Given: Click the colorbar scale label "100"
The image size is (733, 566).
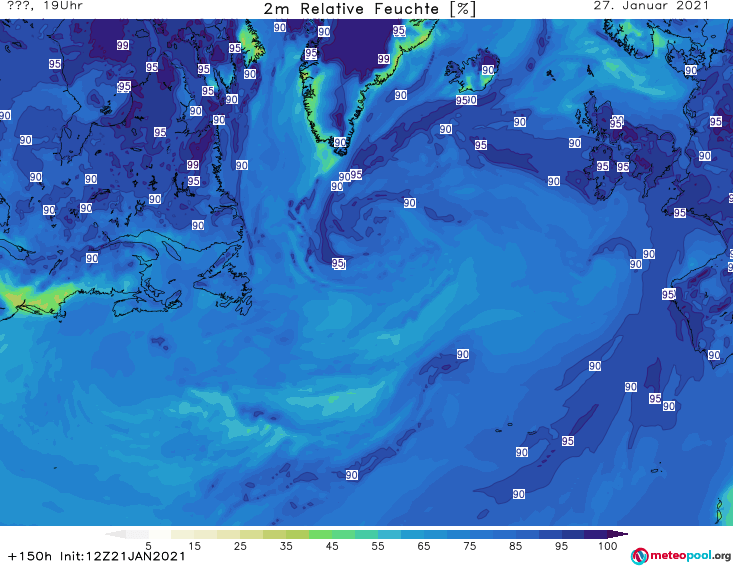Looking at the screenshot, I should coord(608,546).
